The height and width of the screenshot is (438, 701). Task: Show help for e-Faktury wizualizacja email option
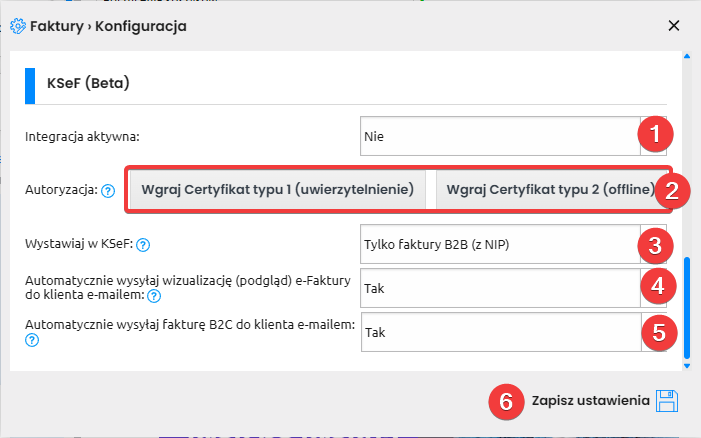153,297
